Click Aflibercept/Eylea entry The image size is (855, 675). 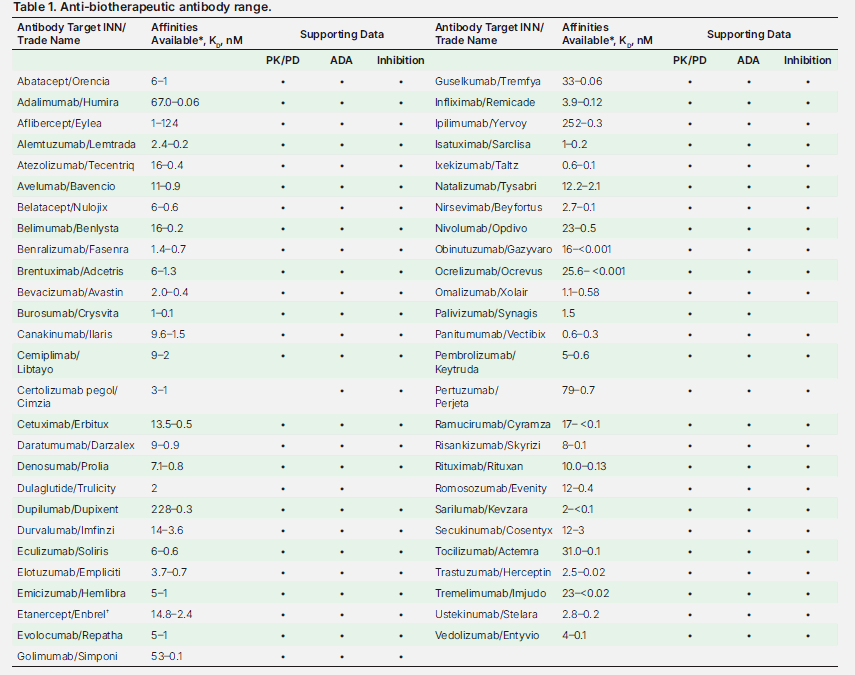point(59,123)
